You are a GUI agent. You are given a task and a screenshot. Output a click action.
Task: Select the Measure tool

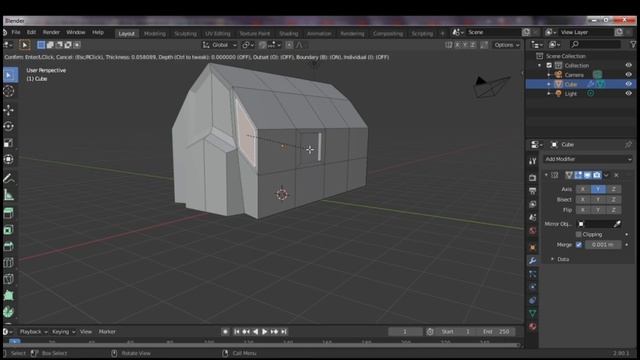click(x=9, y=195)
